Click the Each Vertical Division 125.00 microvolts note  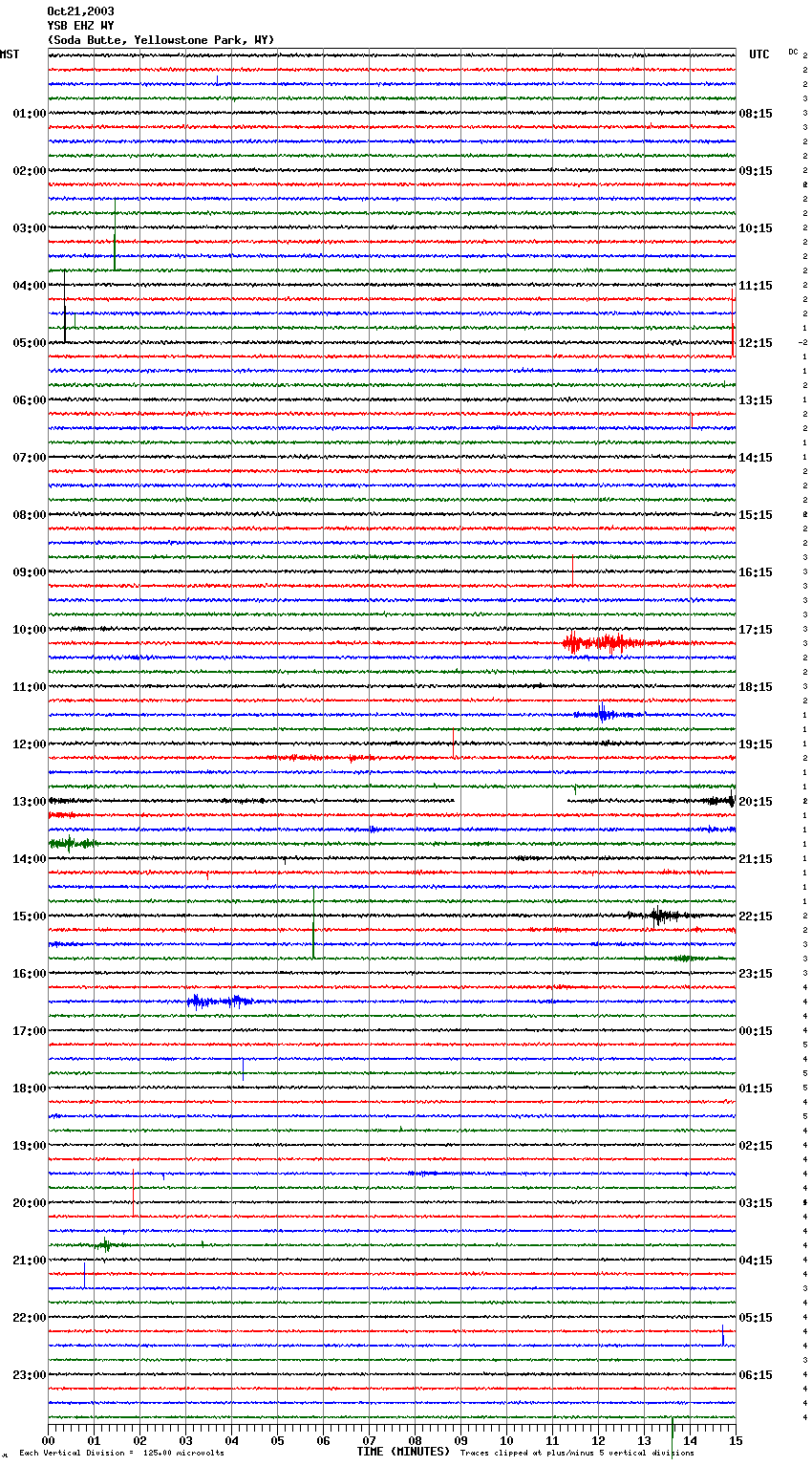click(x=122, y=1454)
